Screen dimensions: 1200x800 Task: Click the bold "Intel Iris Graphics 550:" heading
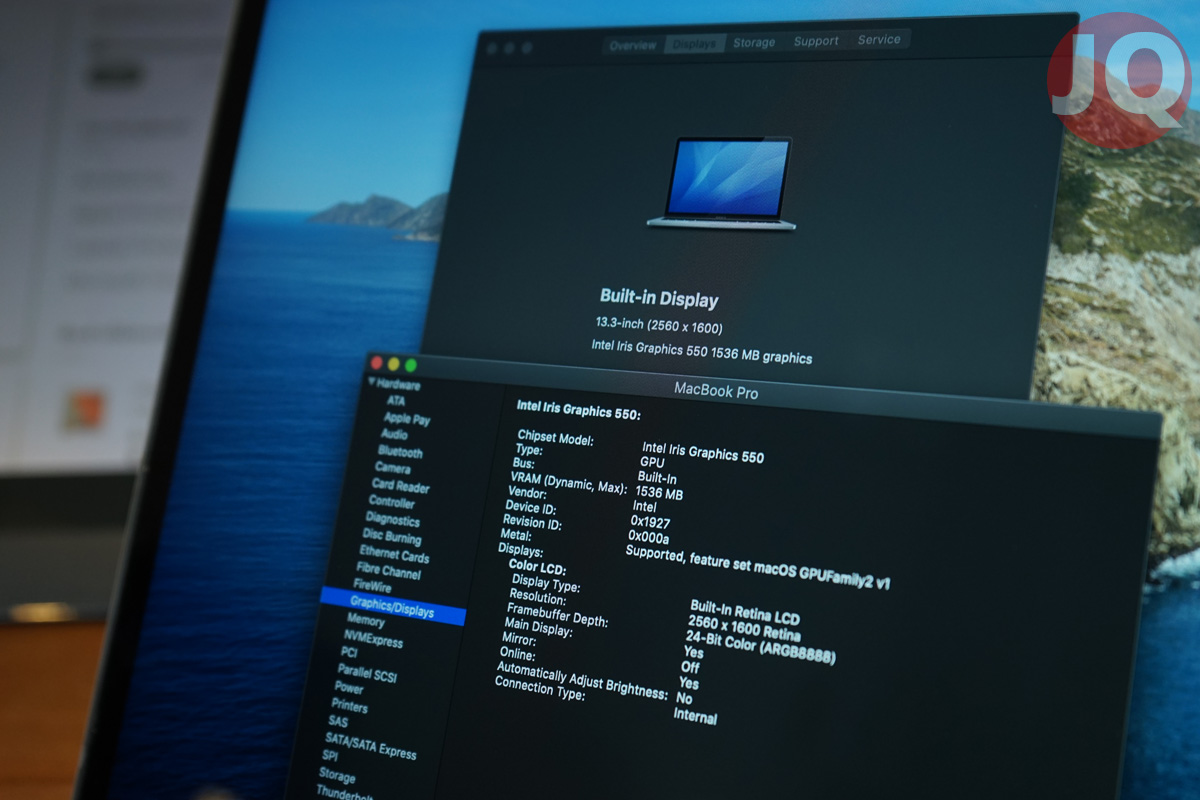579,410
